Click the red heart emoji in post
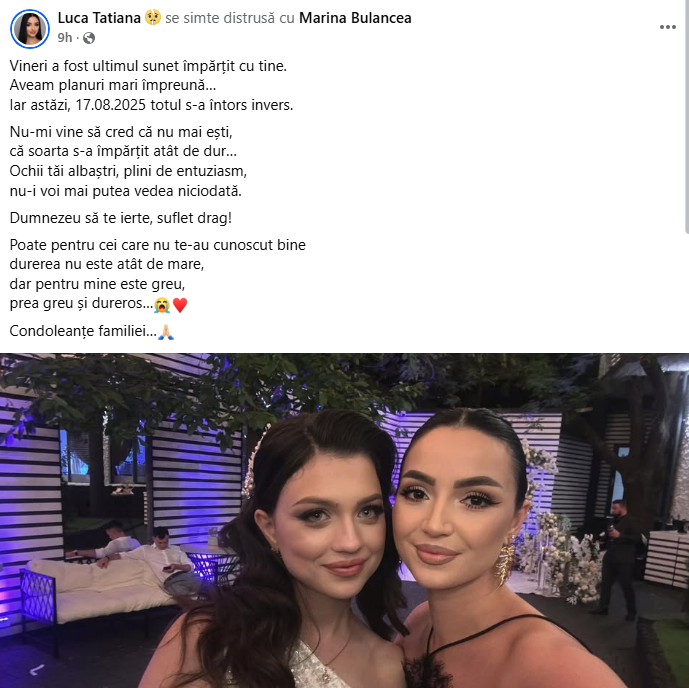 coord(180,304)
